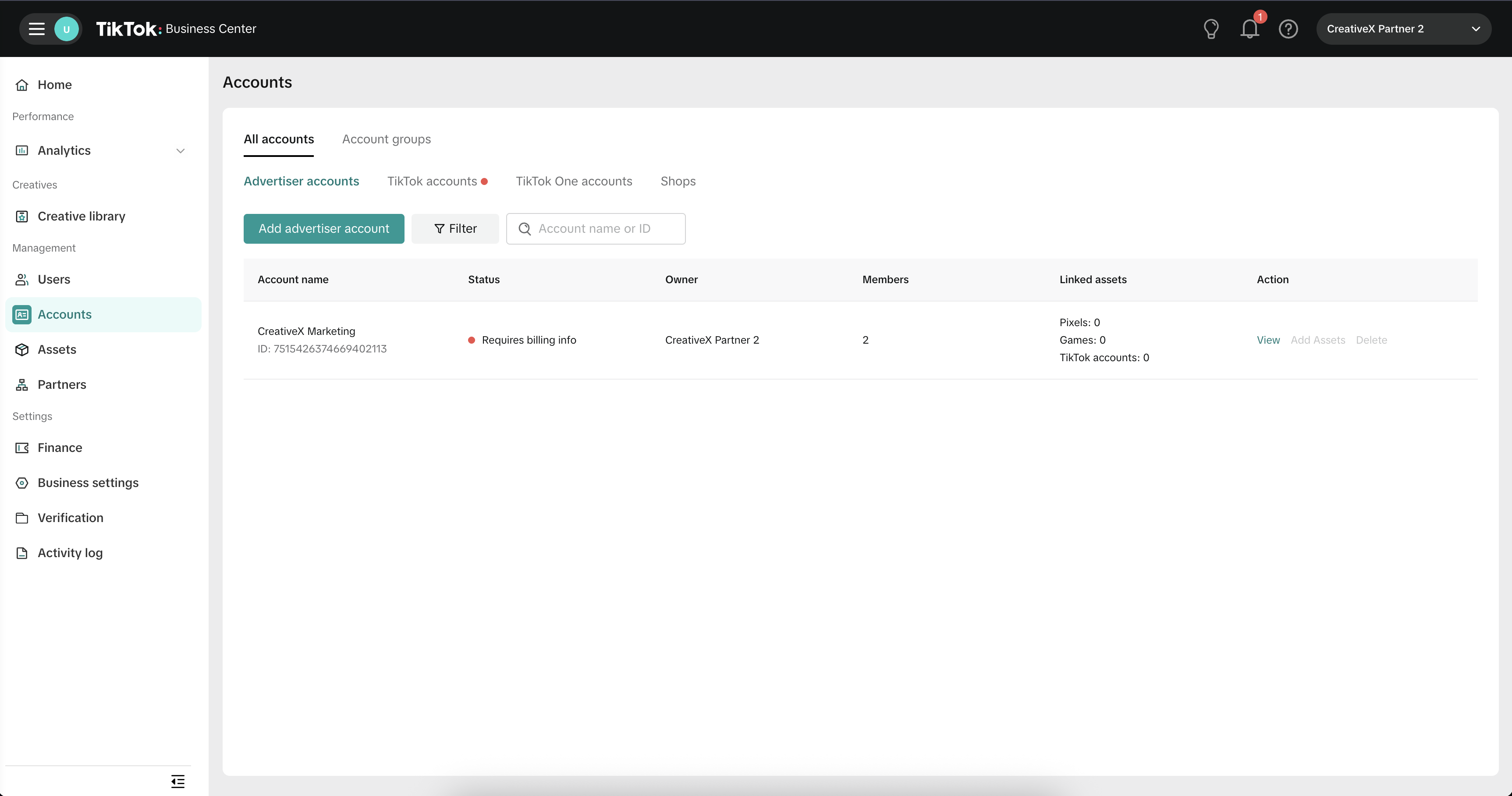Click the Members column header
The image size is (1512, 796).
[885, 280]
